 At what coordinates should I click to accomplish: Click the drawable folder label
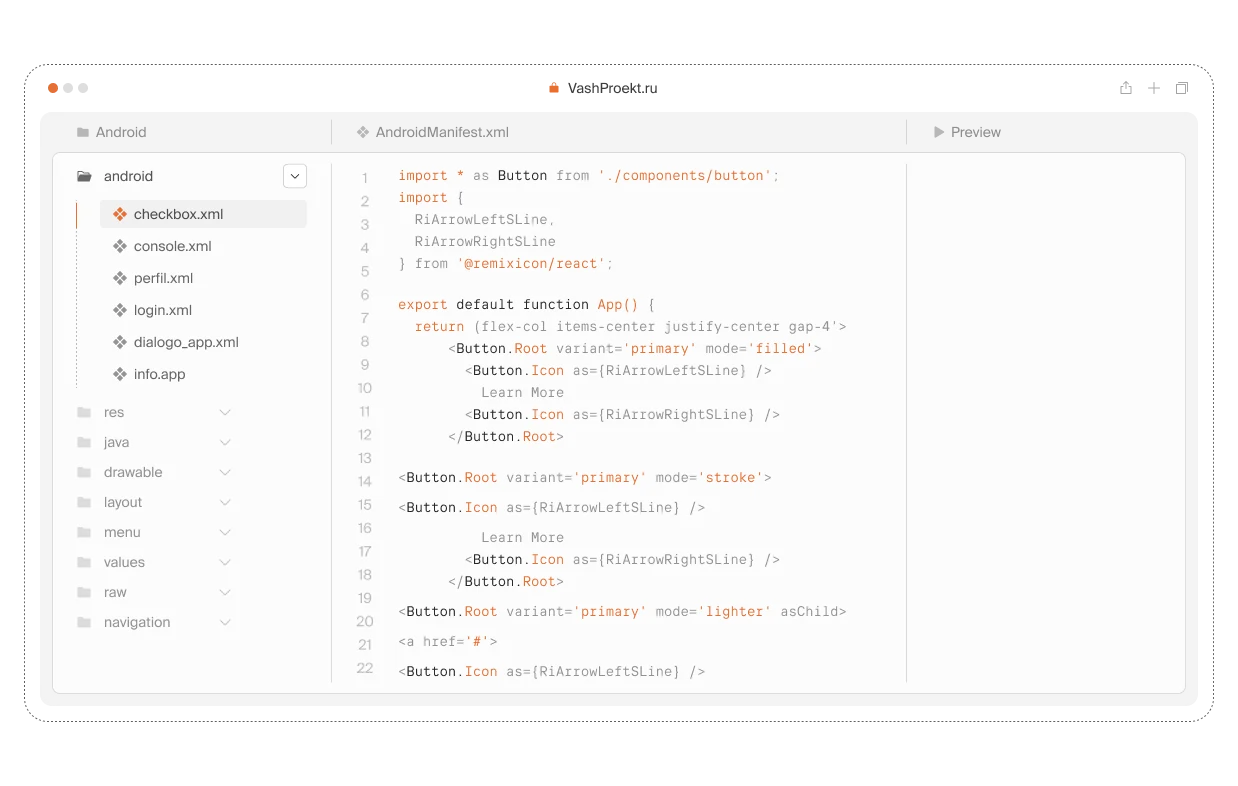coord(133,472)
